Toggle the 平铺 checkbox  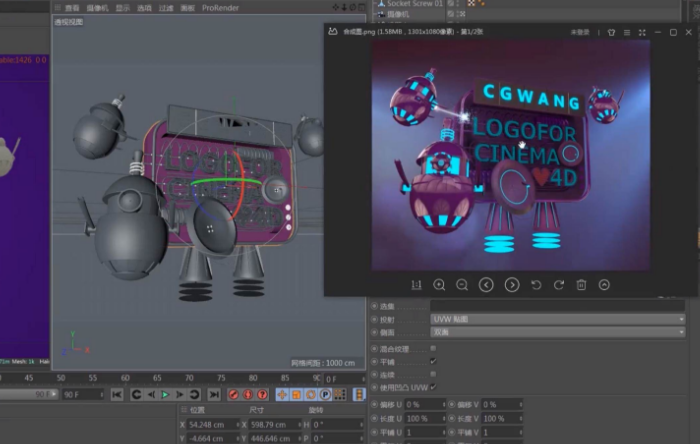pyautogui.click(x=433, y=360)
